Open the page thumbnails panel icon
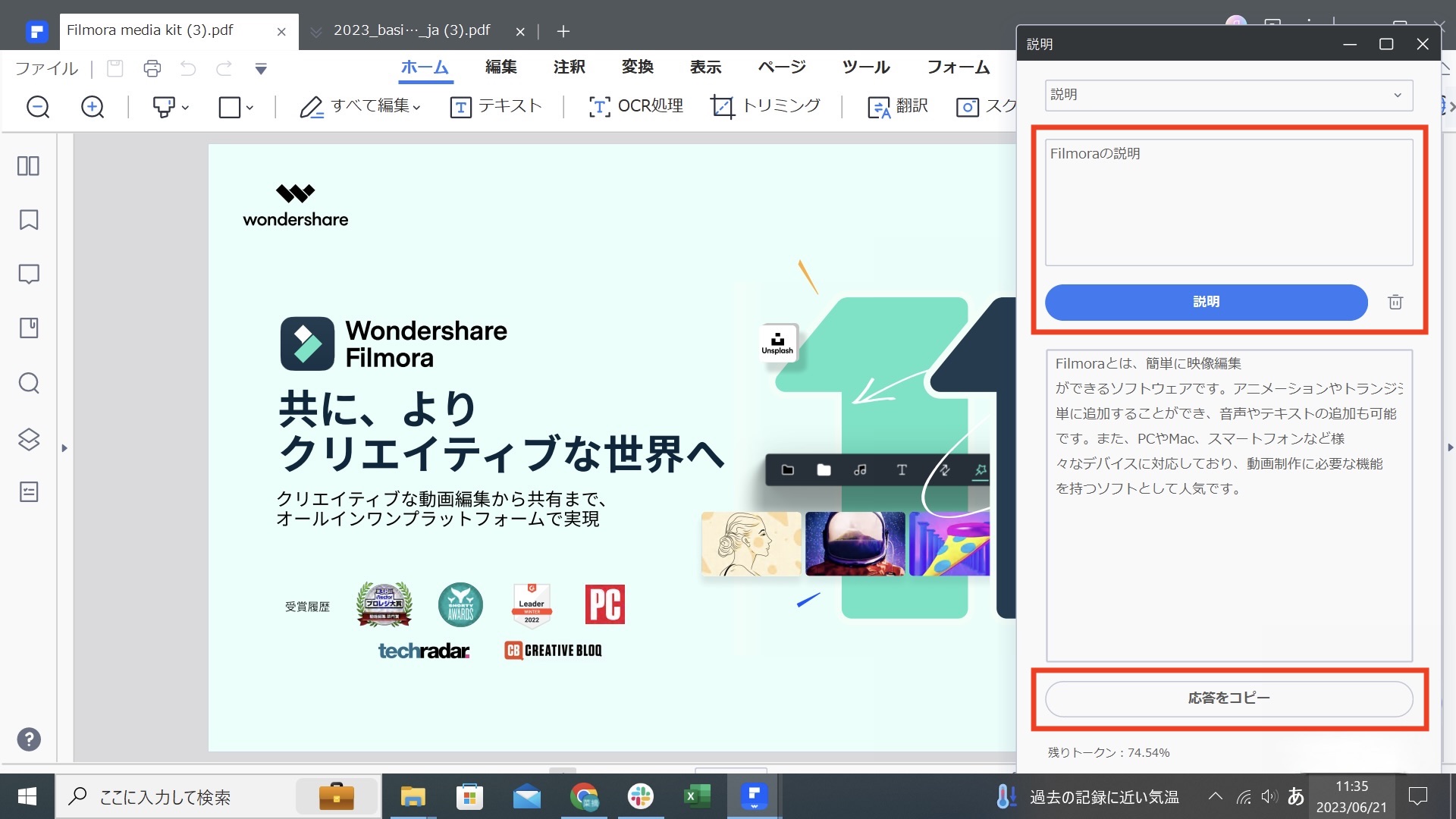Screen dimensions: 1456x819 click(x=29, y=166)
